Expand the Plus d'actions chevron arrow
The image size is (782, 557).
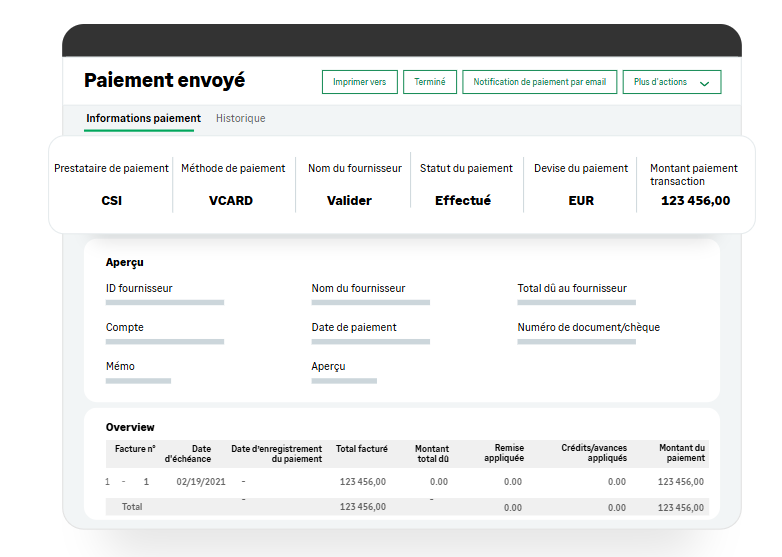pos(705,84)
